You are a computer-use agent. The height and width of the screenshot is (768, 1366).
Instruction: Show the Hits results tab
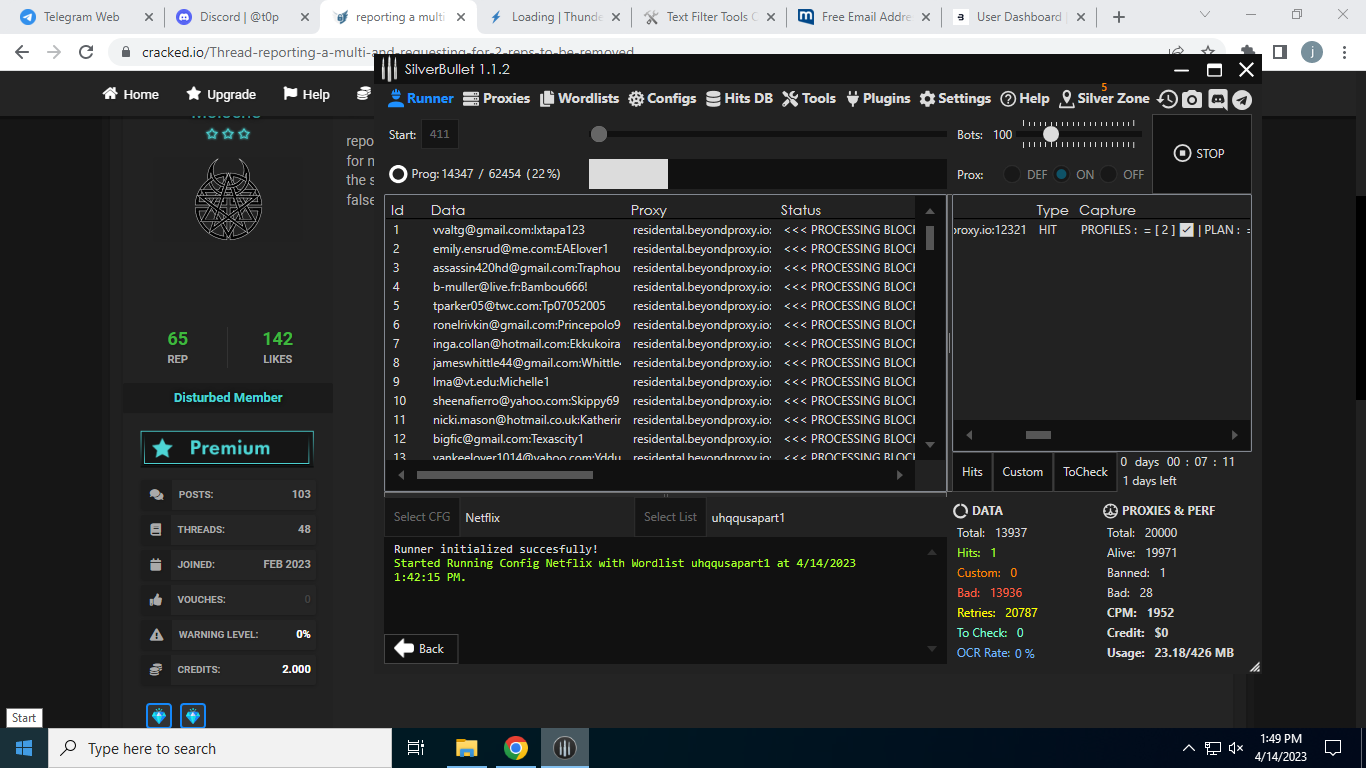coord(972,472)
